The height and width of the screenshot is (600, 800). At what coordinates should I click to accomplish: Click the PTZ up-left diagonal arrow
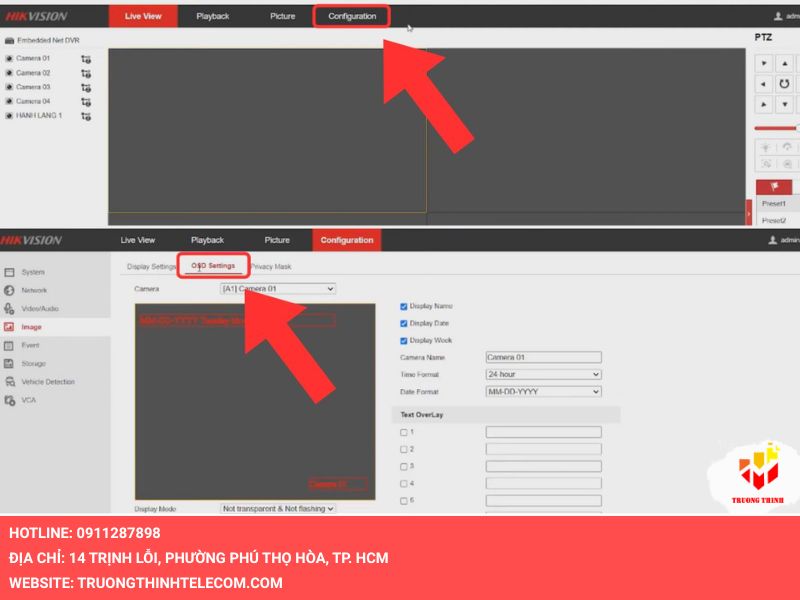tap(764, 64)
